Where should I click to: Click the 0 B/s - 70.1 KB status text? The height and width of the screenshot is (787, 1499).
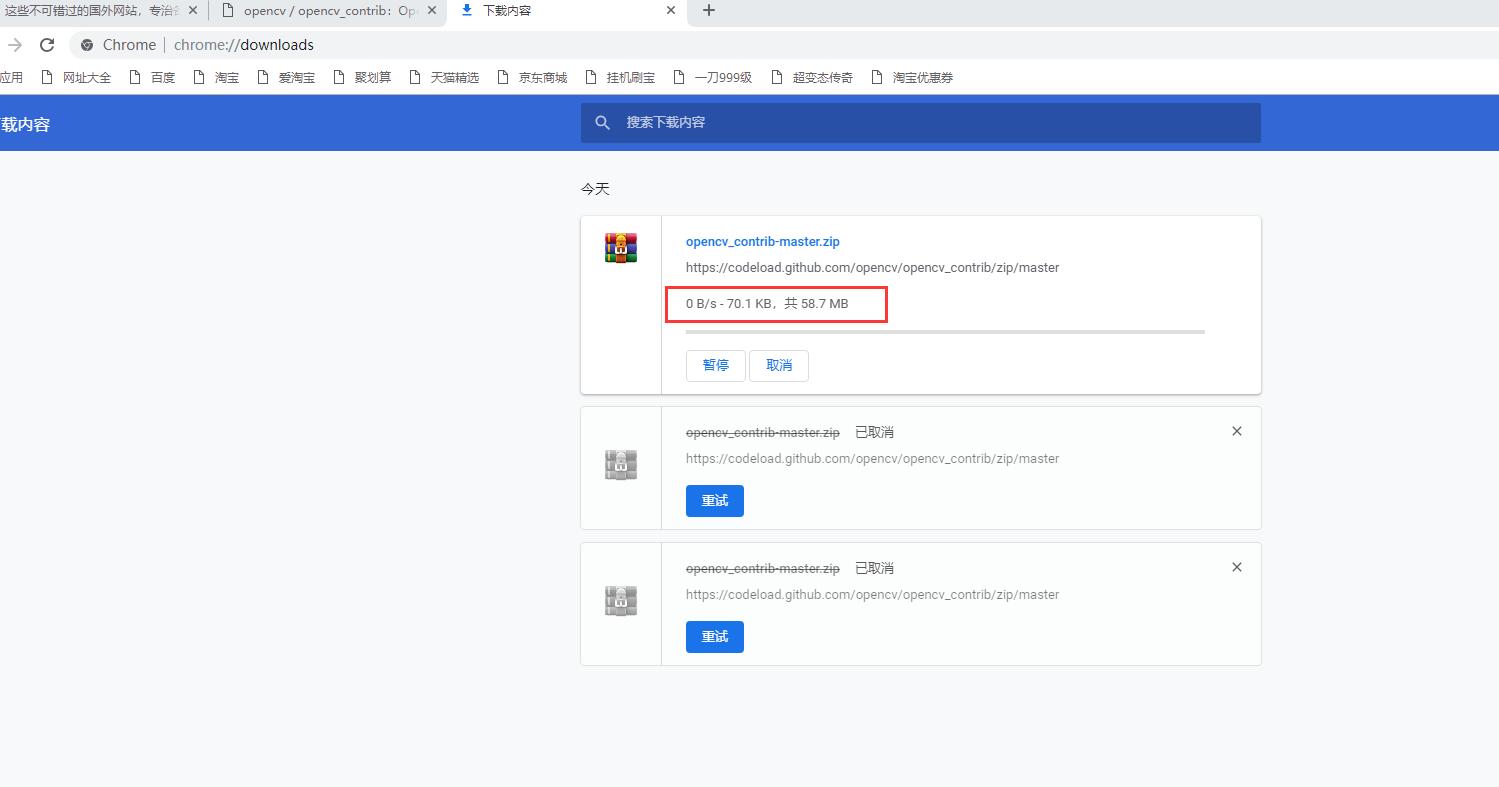(767, 303)
